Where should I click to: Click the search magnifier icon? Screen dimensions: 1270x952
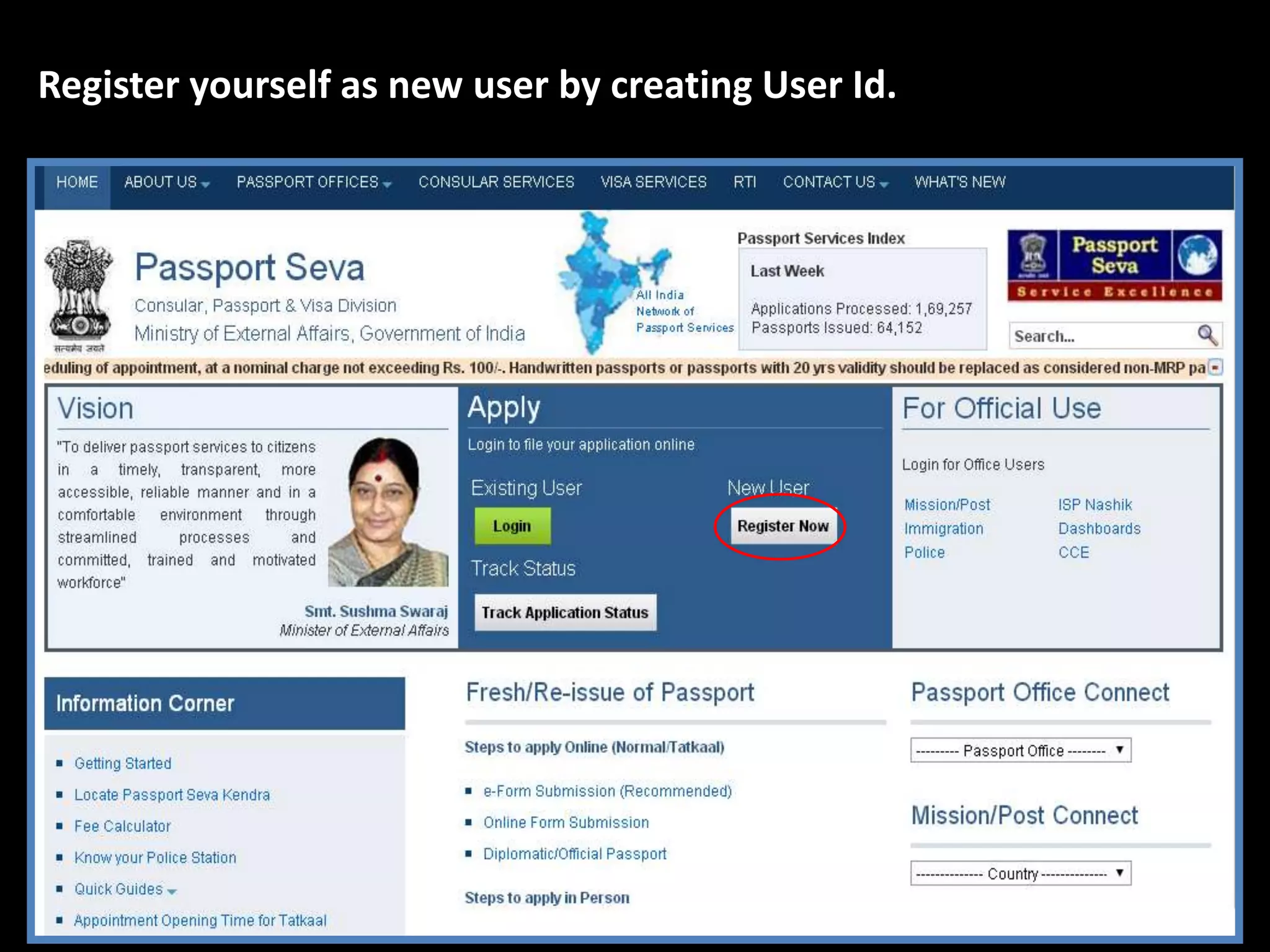point(1207,335)
